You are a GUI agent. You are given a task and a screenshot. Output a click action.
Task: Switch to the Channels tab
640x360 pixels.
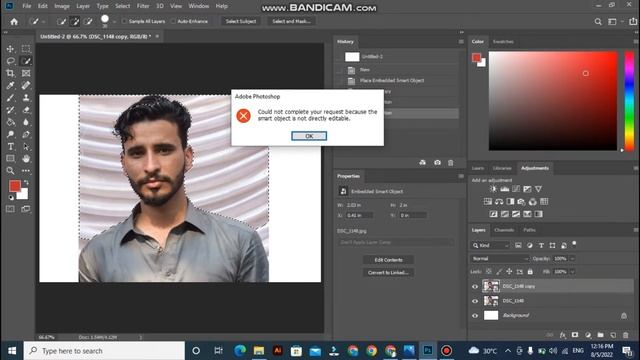504,230
